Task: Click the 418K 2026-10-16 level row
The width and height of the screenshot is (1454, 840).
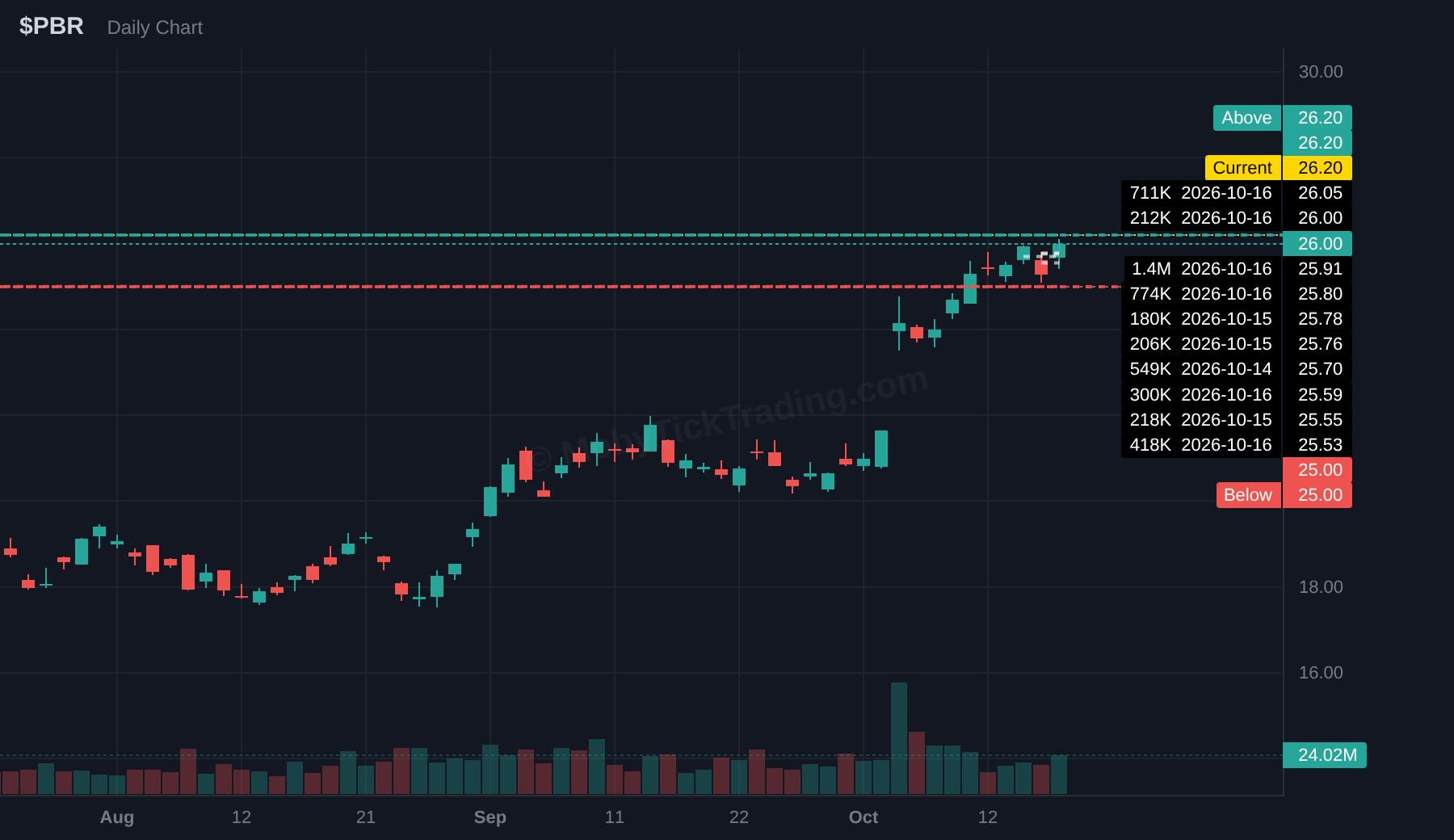Action: [1237, 445]
